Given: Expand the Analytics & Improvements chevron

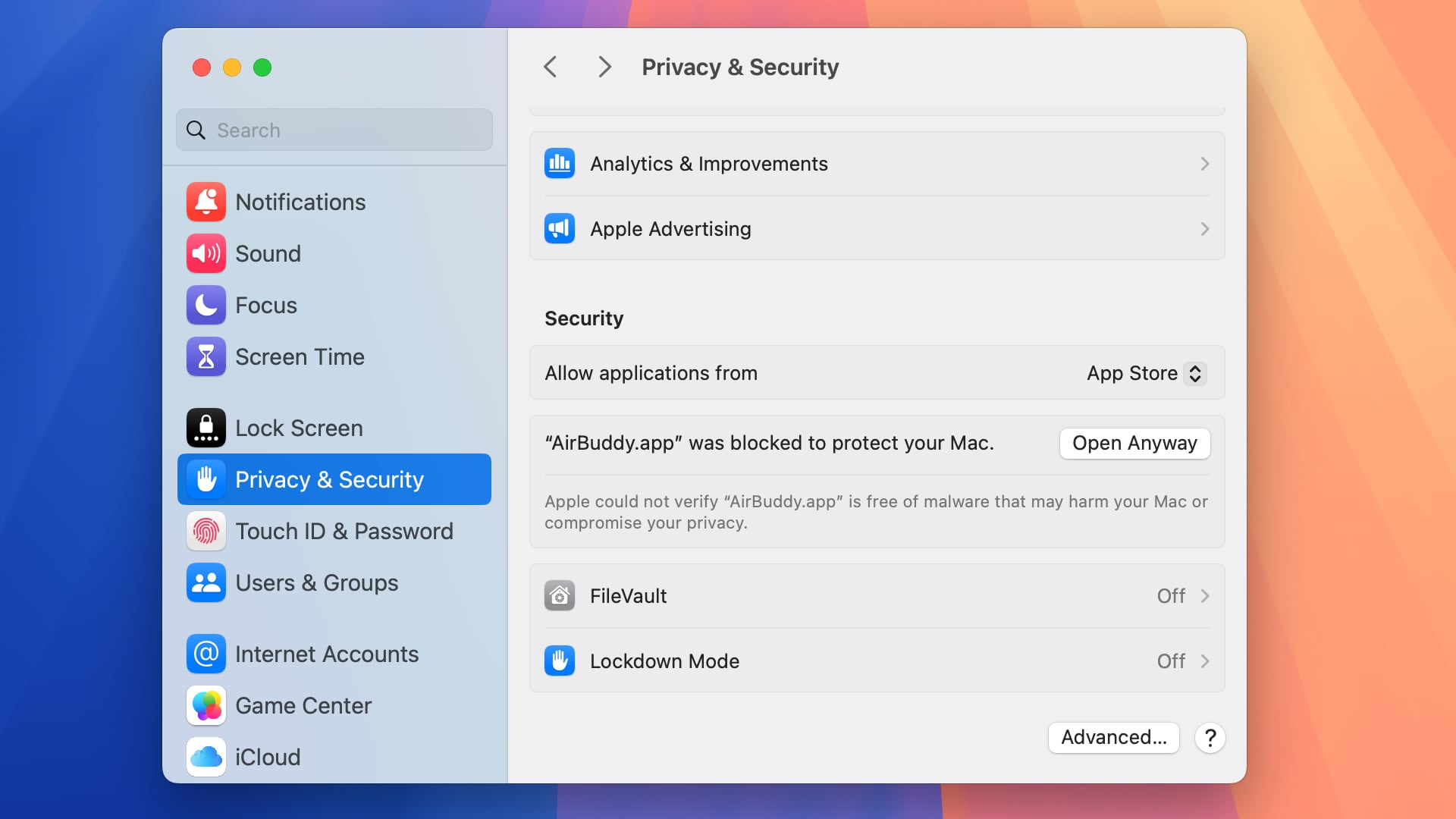Looking at the screenshot, I should (1204, 164).
